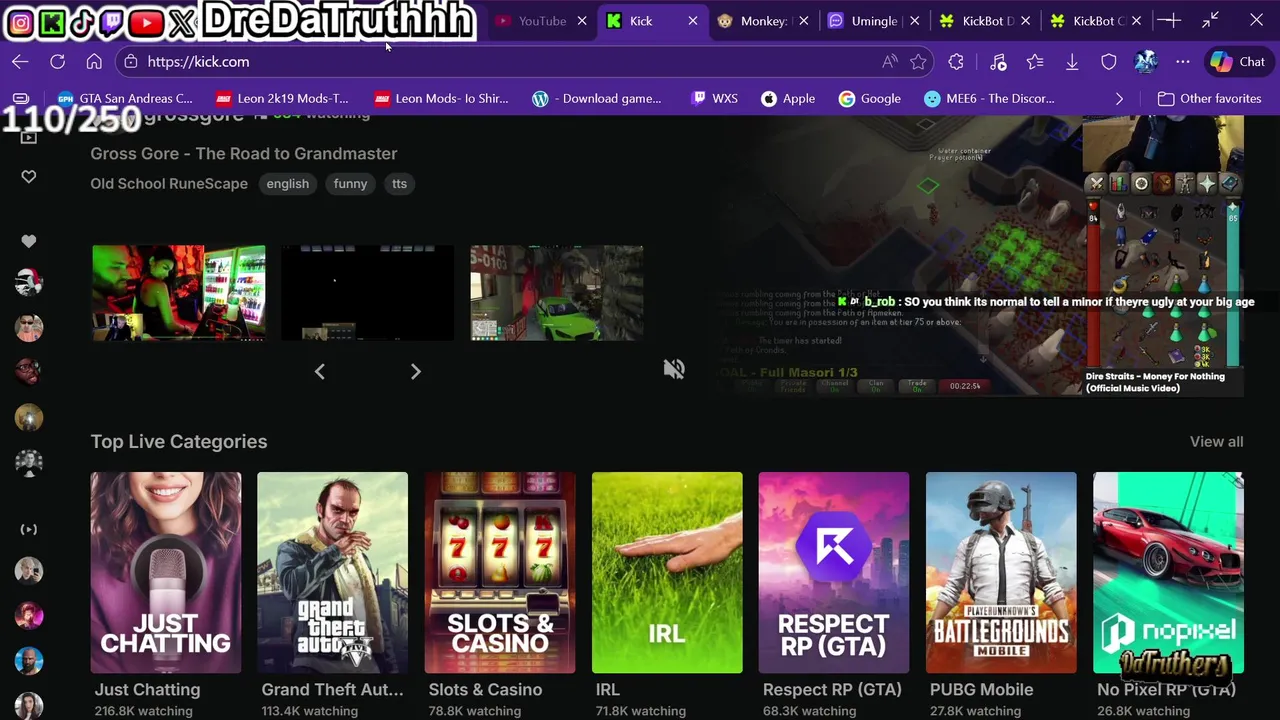Open the browser extensions puzzle icon

point(956,62)
